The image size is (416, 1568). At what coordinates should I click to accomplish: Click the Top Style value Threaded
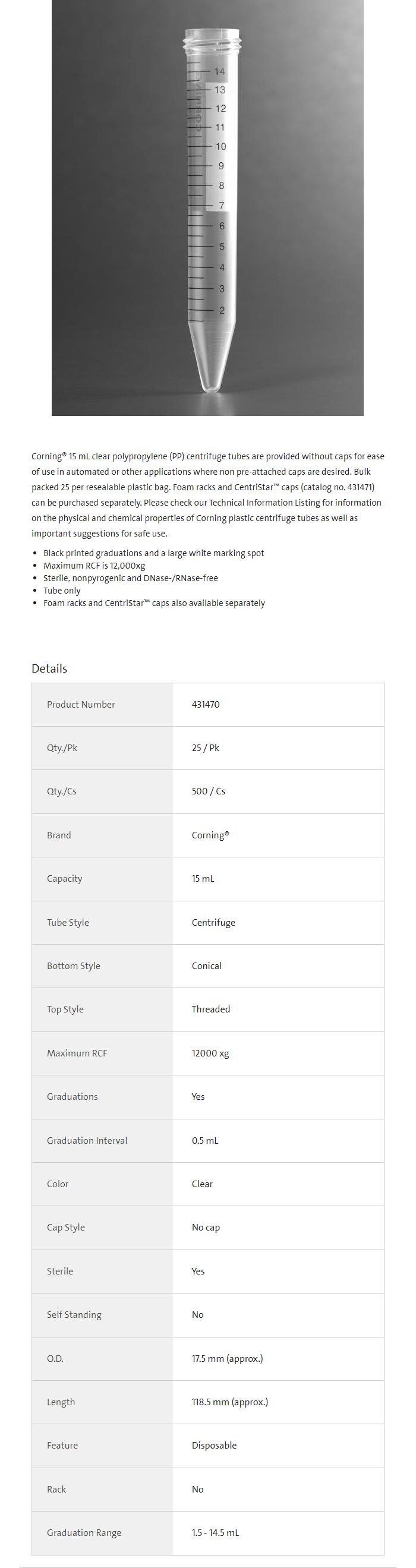click(x=211, y=1009)
